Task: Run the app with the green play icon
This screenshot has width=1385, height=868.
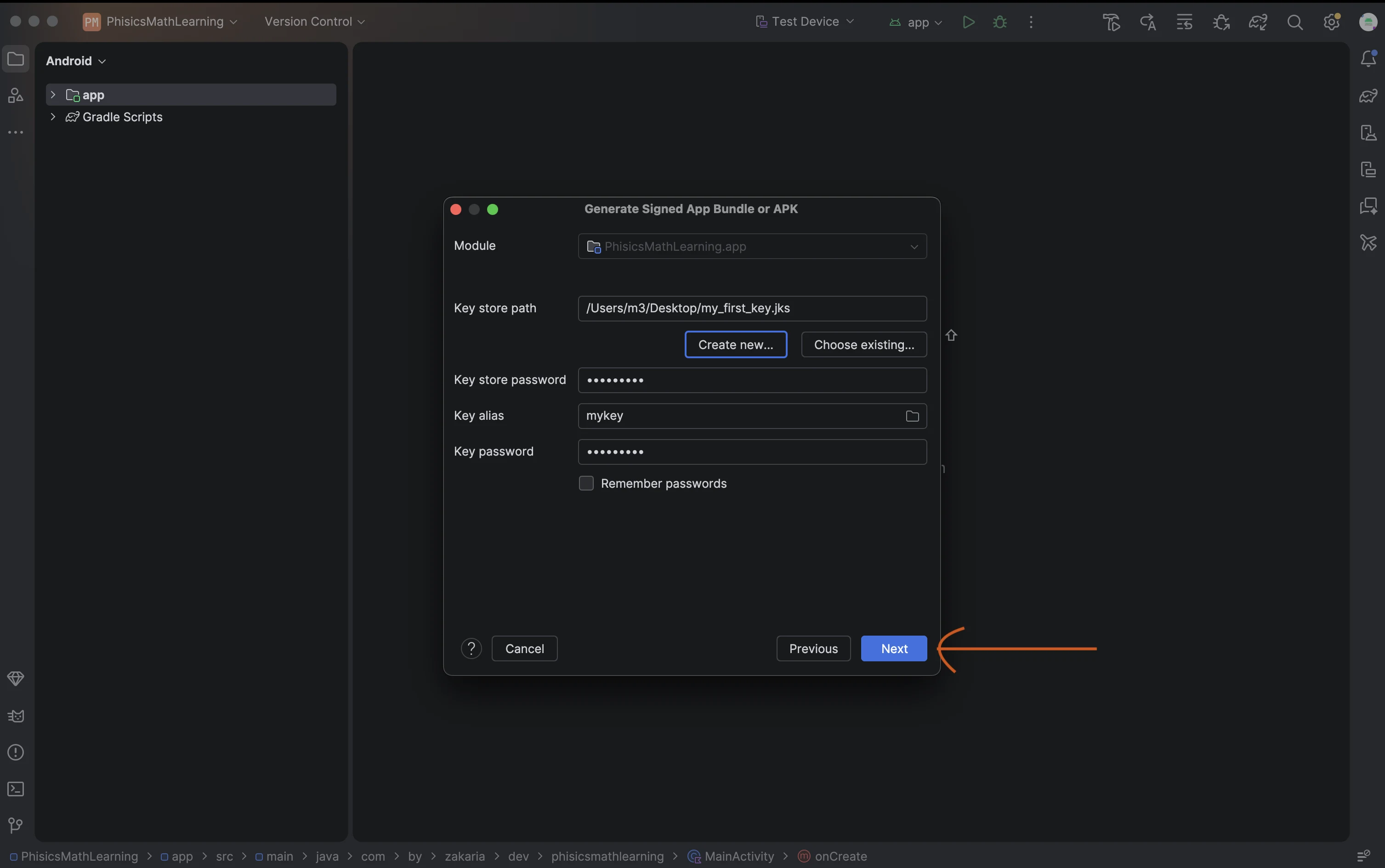Action: (x=969, y=22)
